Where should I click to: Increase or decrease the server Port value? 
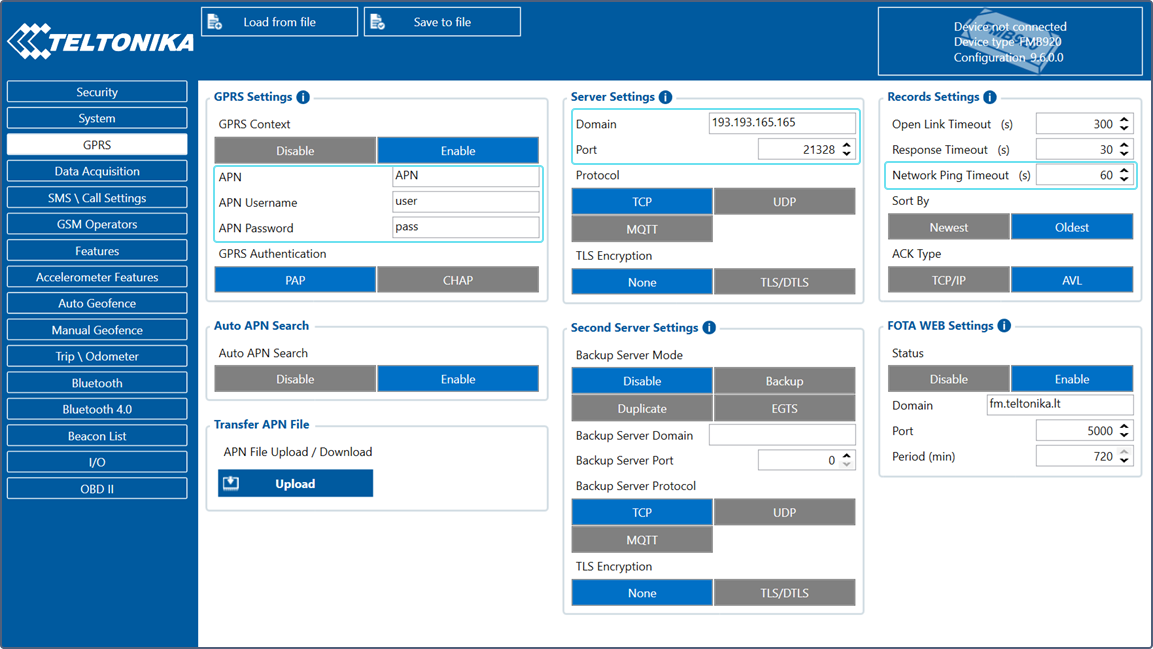click(847, 150)
